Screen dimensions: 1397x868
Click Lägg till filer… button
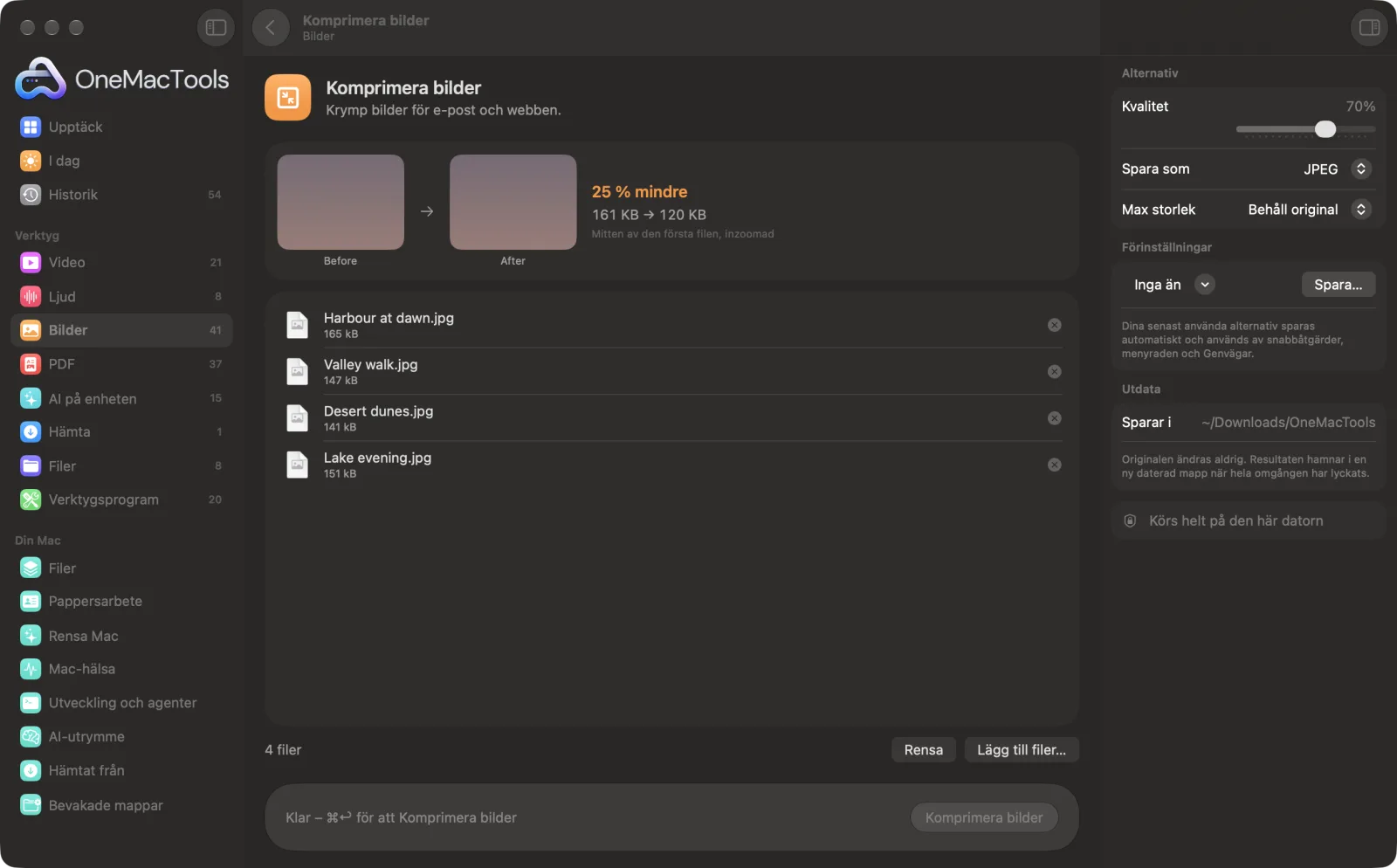click(x=1022, y=750)
